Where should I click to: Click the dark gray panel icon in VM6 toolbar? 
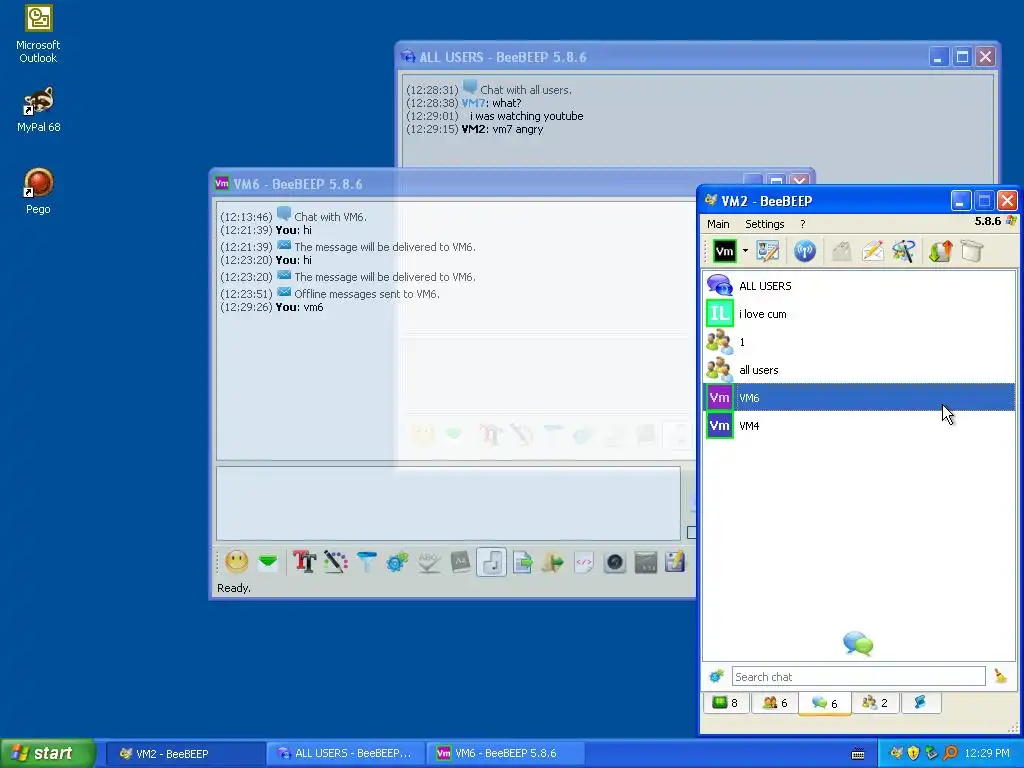point(646,562)
